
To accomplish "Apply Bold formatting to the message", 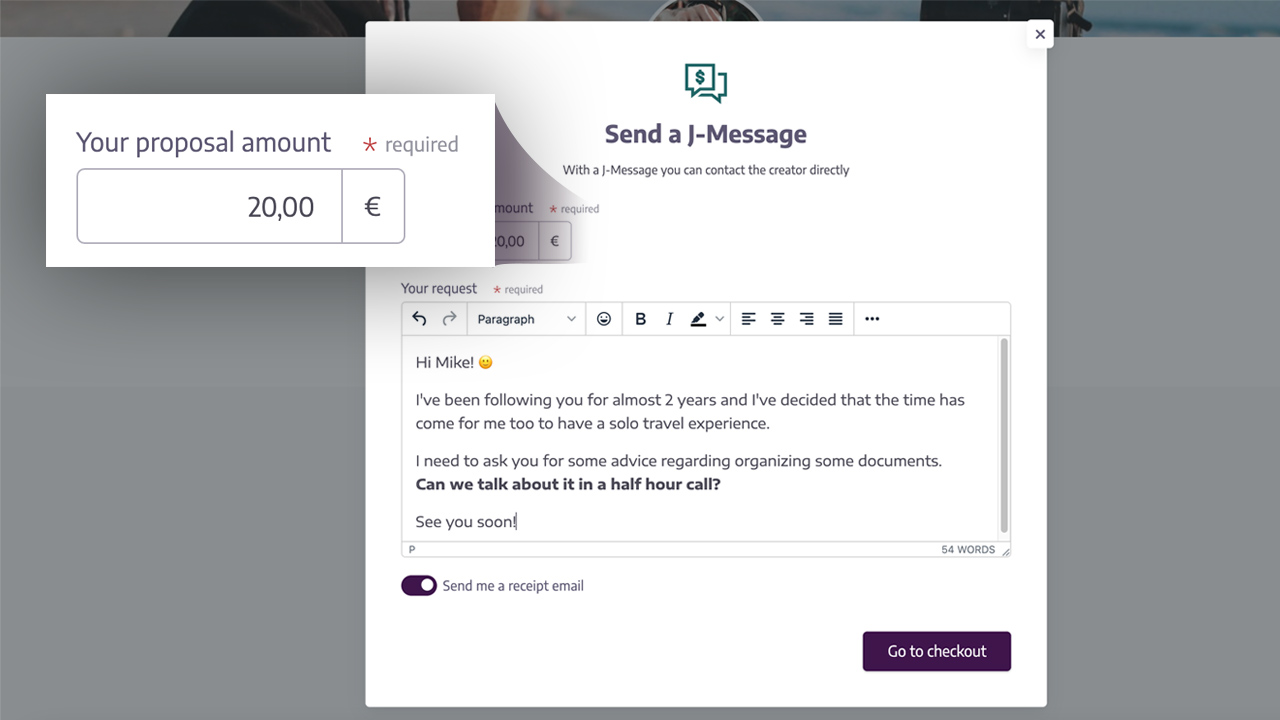I will point(640,318).
